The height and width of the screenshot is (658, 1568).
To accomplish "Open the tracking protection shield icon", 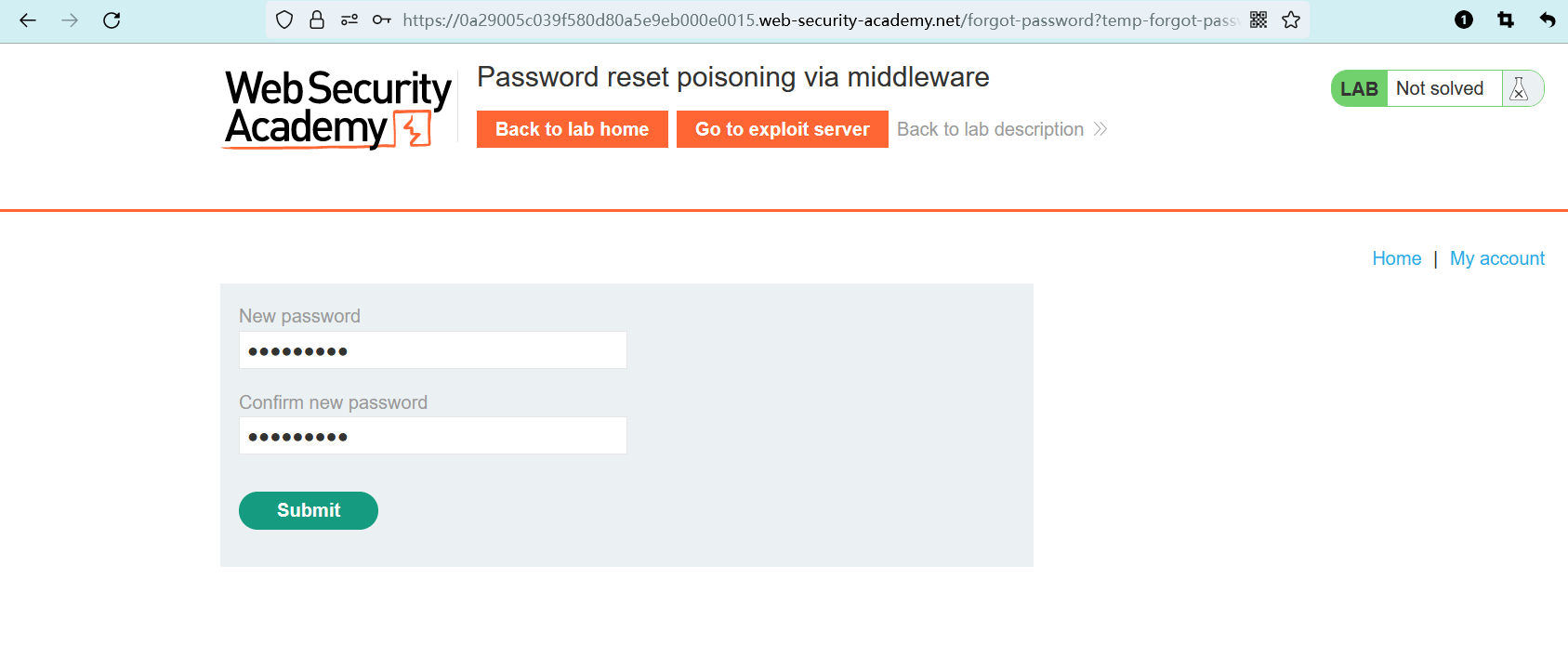I will click(285, 20).
